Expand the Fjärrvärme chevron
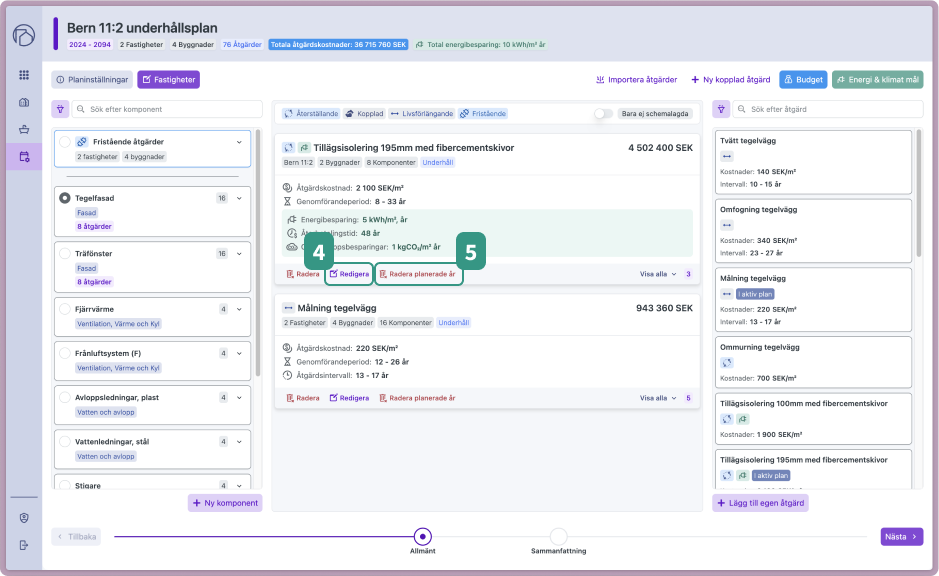 pyautogui.click(x=239, y=310)
